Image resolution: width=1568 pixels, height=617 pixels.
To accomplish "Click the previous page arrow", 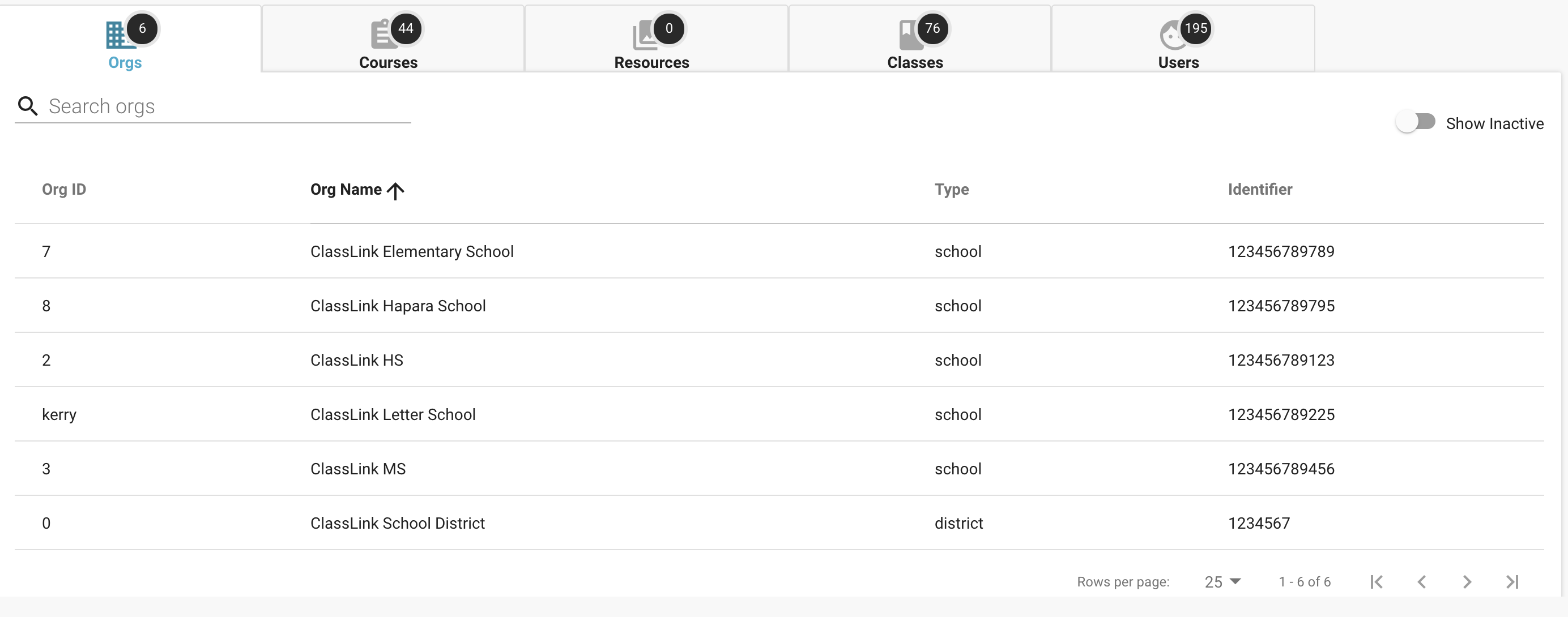I will [x=1422, y=582].
